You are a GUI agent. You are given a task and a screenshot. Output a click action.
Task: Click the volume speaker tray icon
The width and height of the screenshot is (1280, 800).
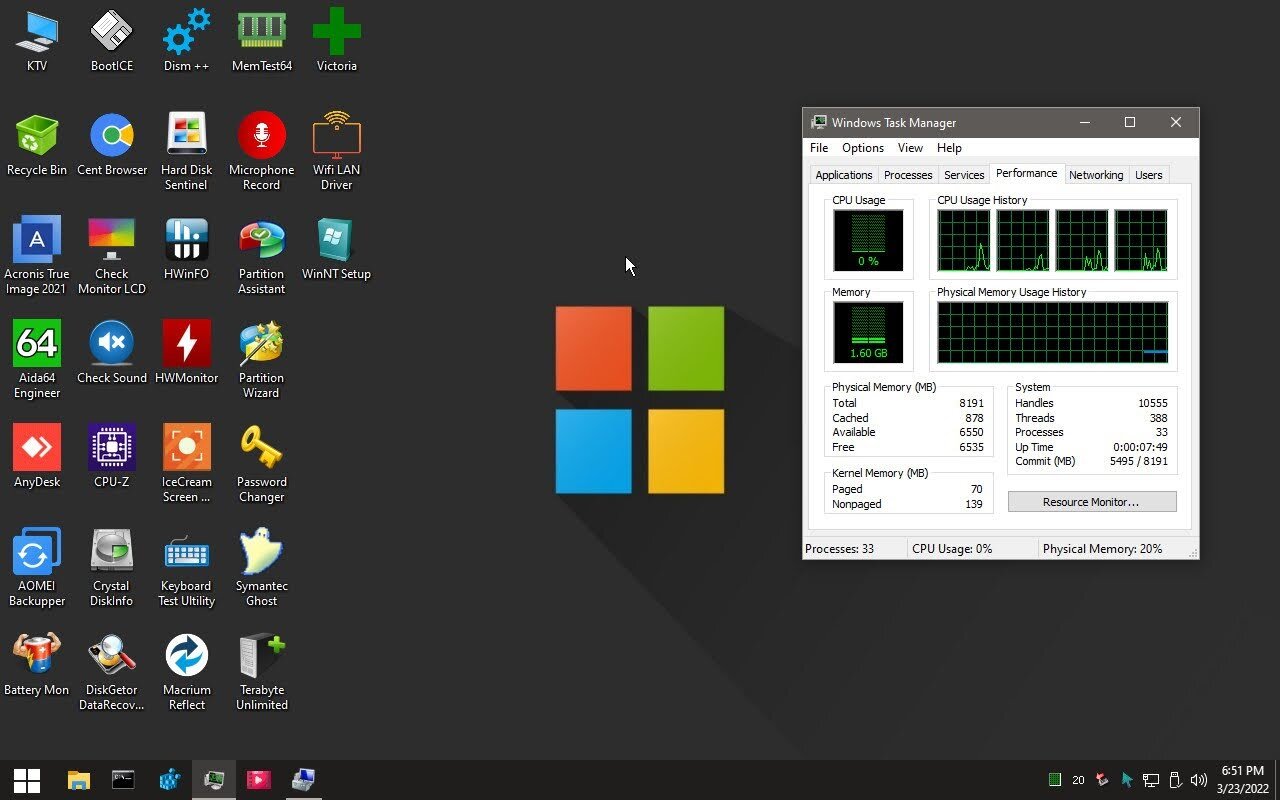[1197, 780]
